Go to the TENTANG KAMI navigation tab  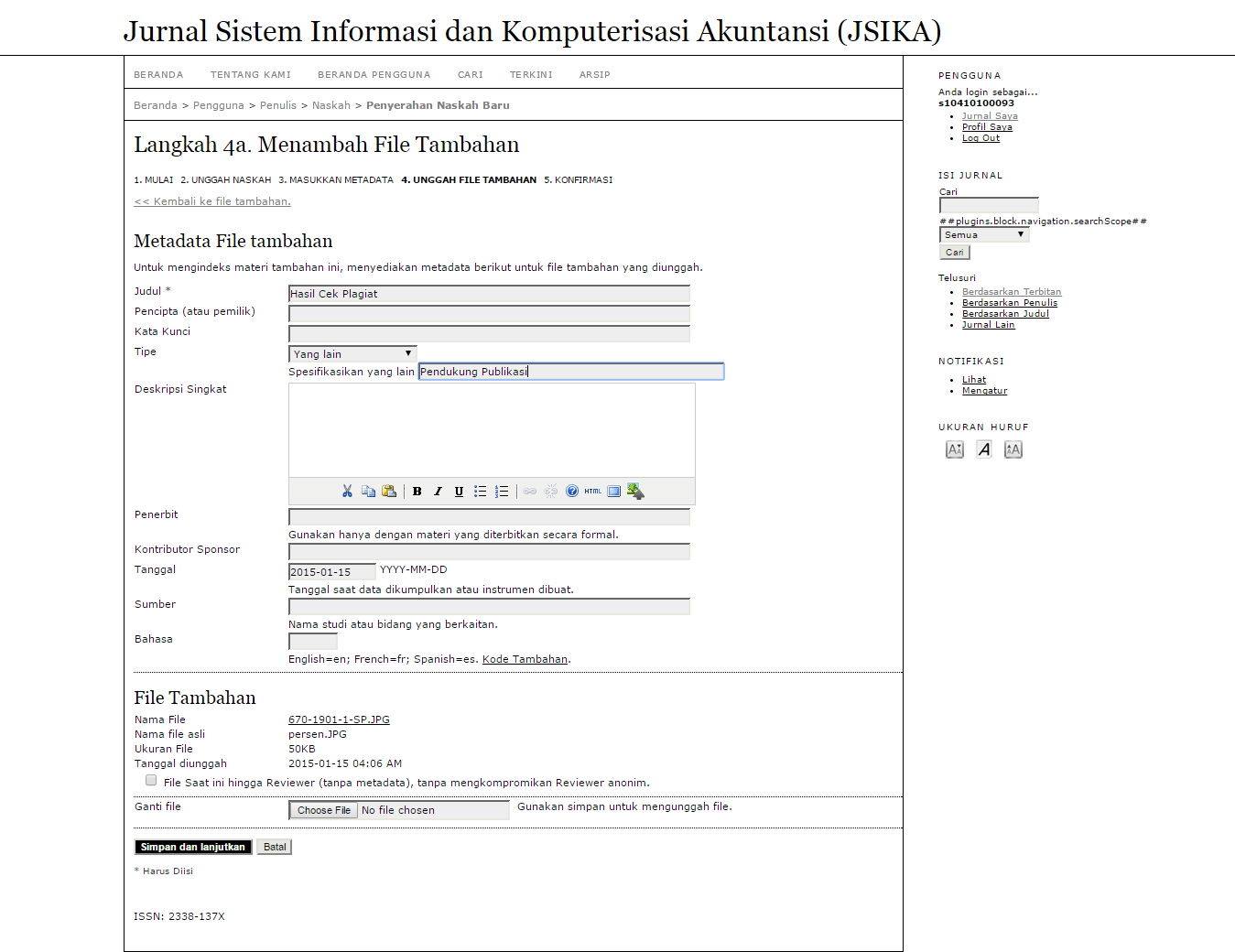[250, 75]
